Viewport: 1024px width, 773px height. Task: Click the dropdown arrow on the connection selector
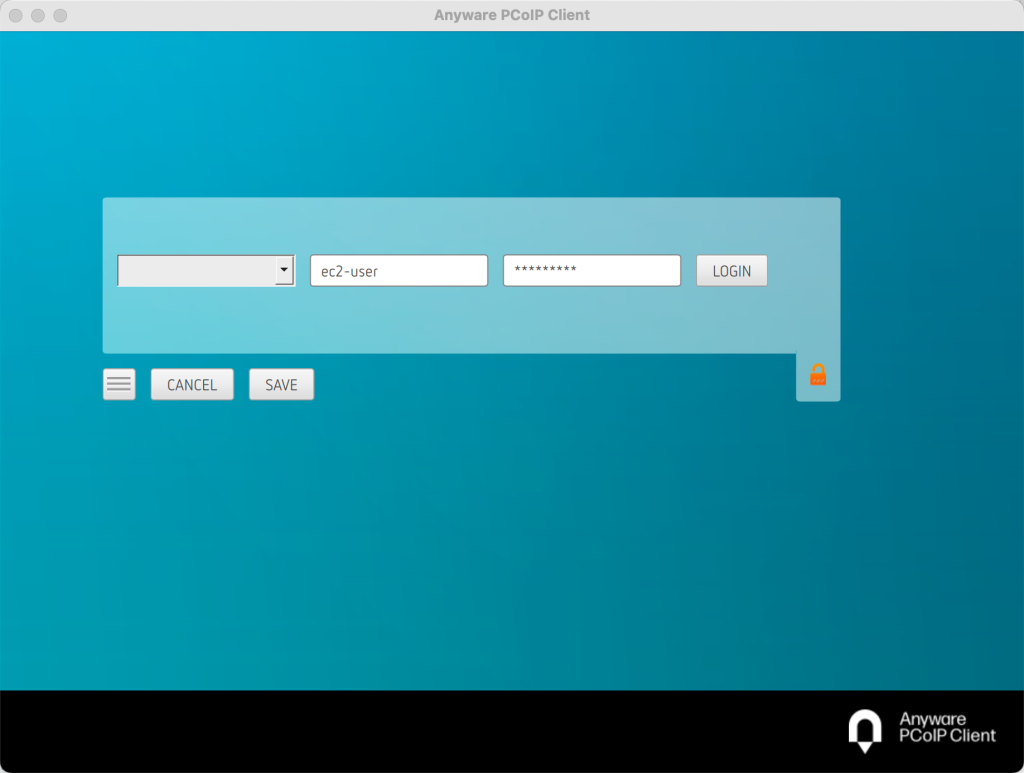tap(283, 270)
